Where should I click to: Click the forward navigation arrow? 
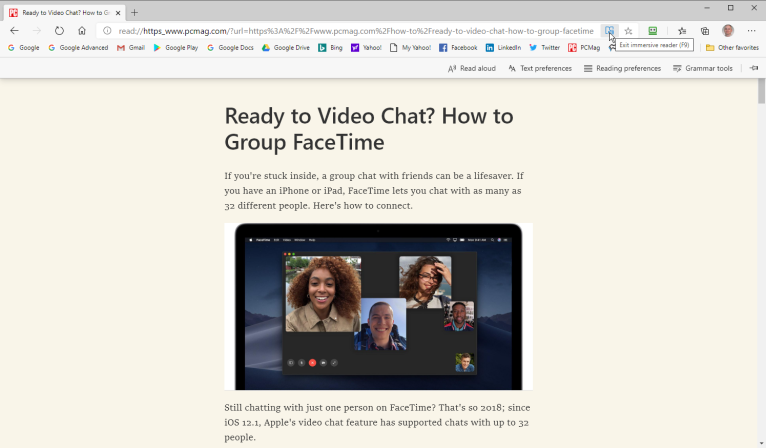37,31
